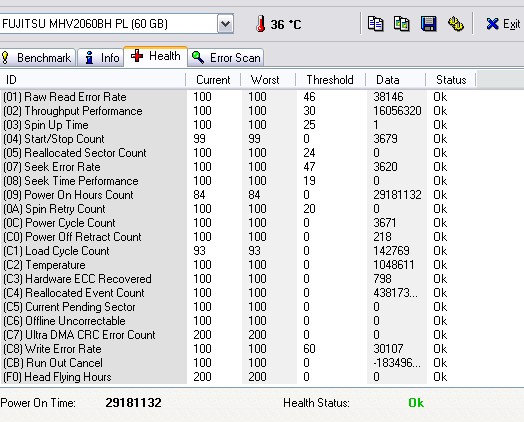Select the (03) Spin Up Time row

point(238,125)
